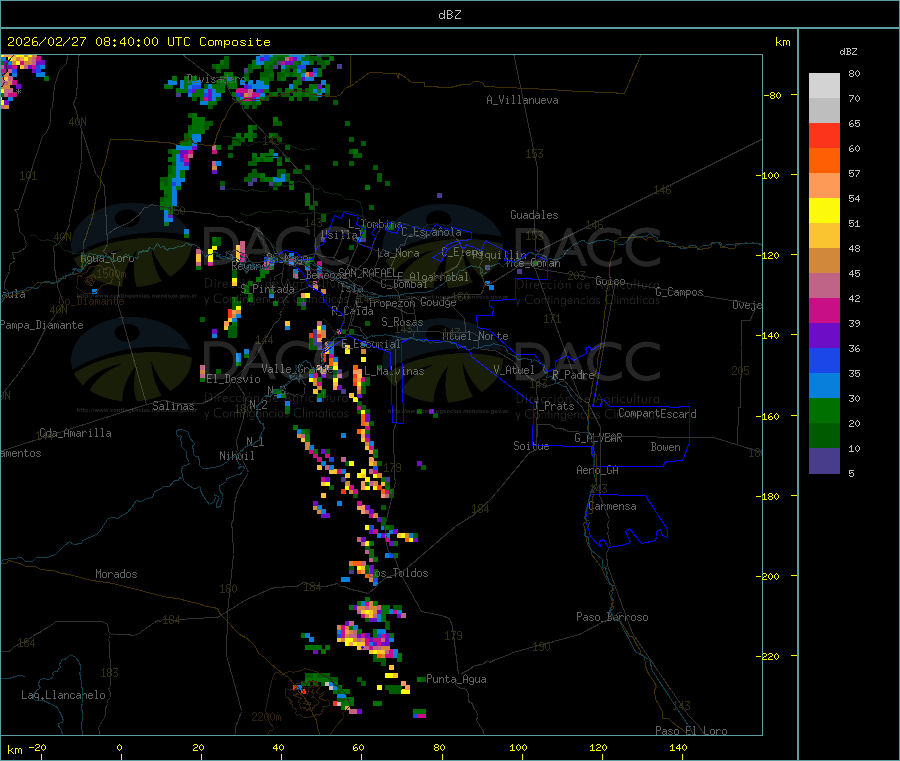Click the Punta_Agua location label
The height and width of the screenshot is (761, 900).
(x=456, y=679)
